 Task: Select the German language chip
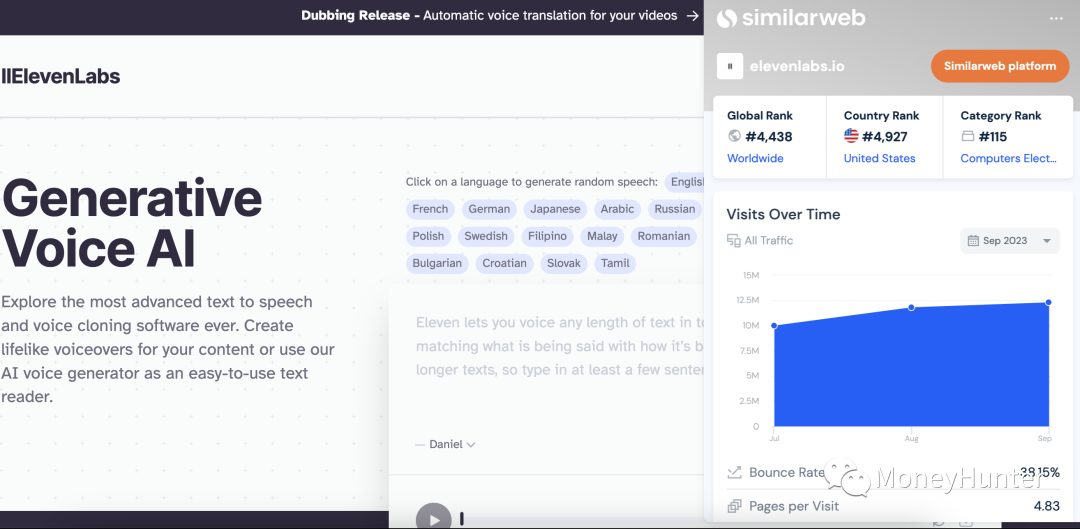[489, 209]
